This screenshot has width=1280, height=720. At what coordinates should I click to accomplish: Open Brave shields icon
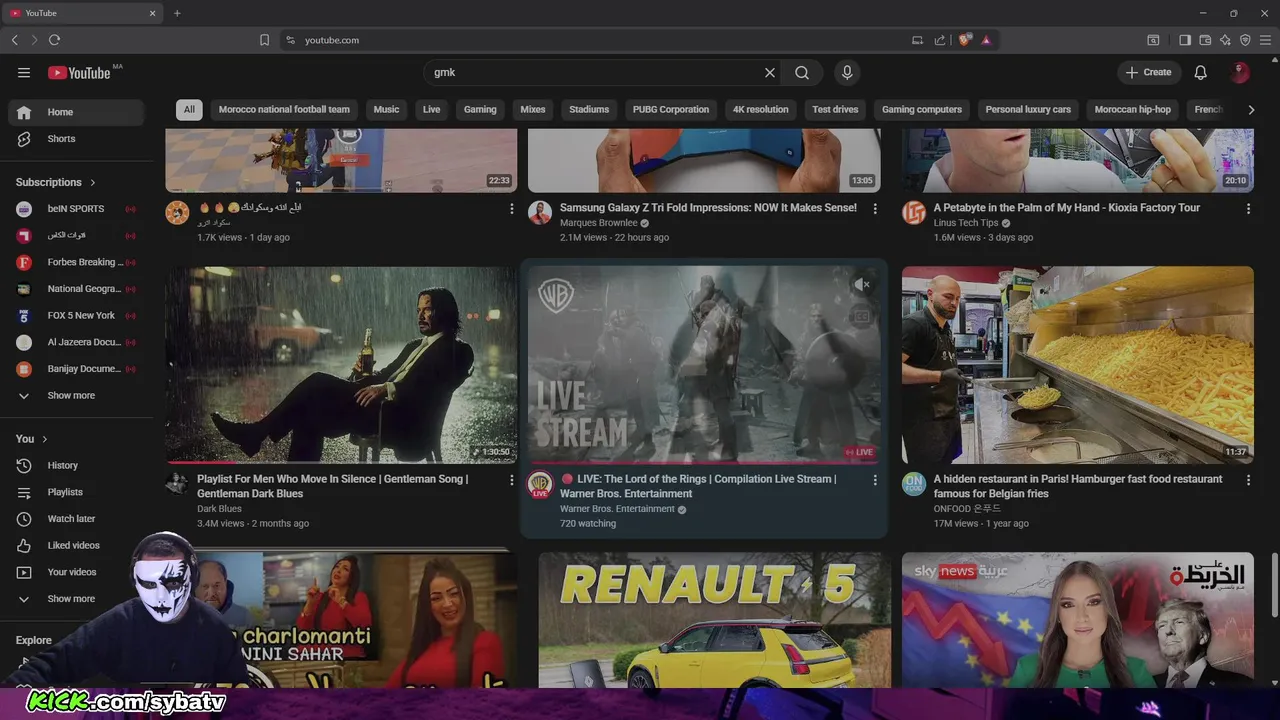(x=964, y=40)
